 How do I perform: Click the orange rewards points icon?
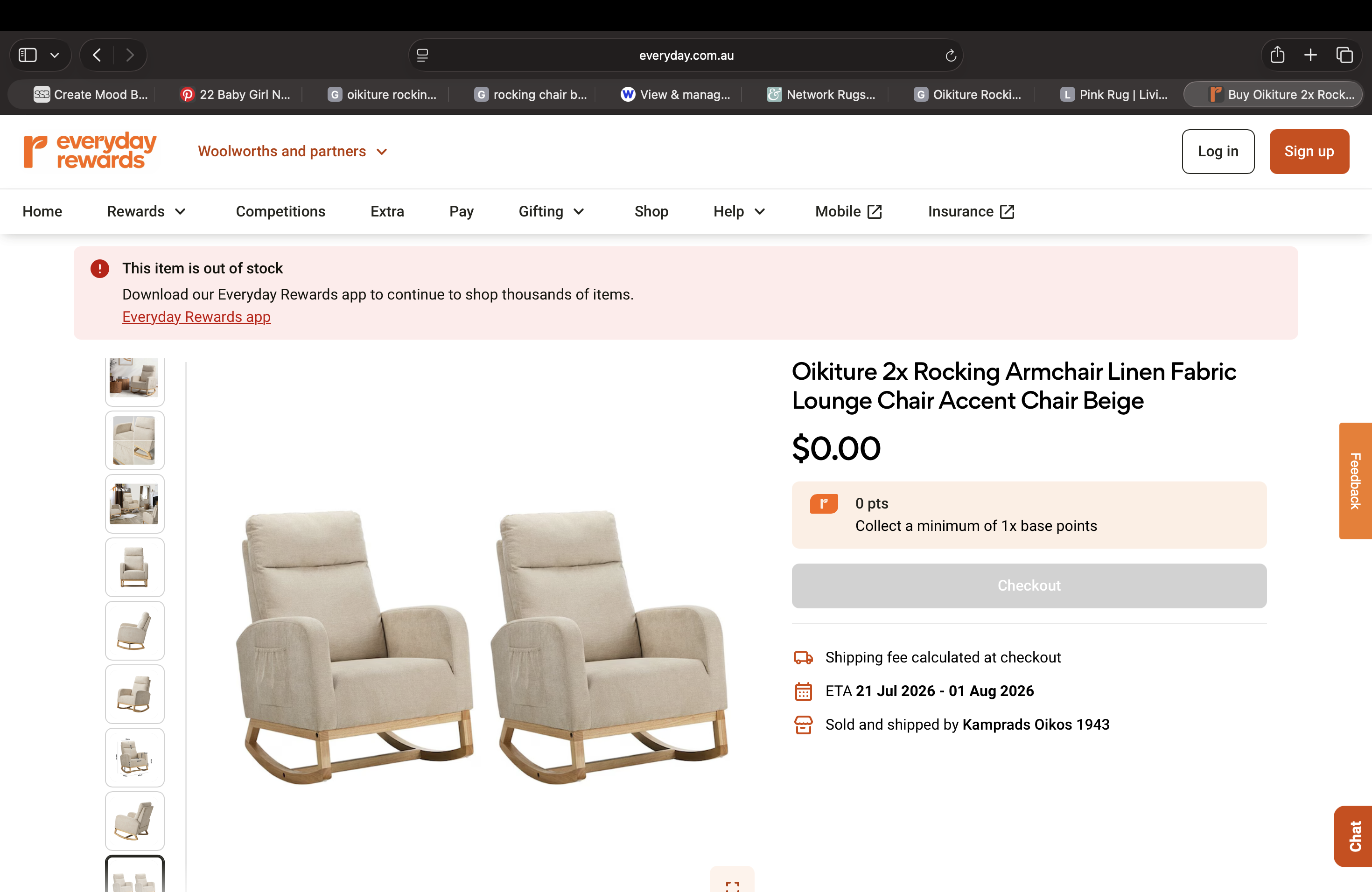pos(824,504)
